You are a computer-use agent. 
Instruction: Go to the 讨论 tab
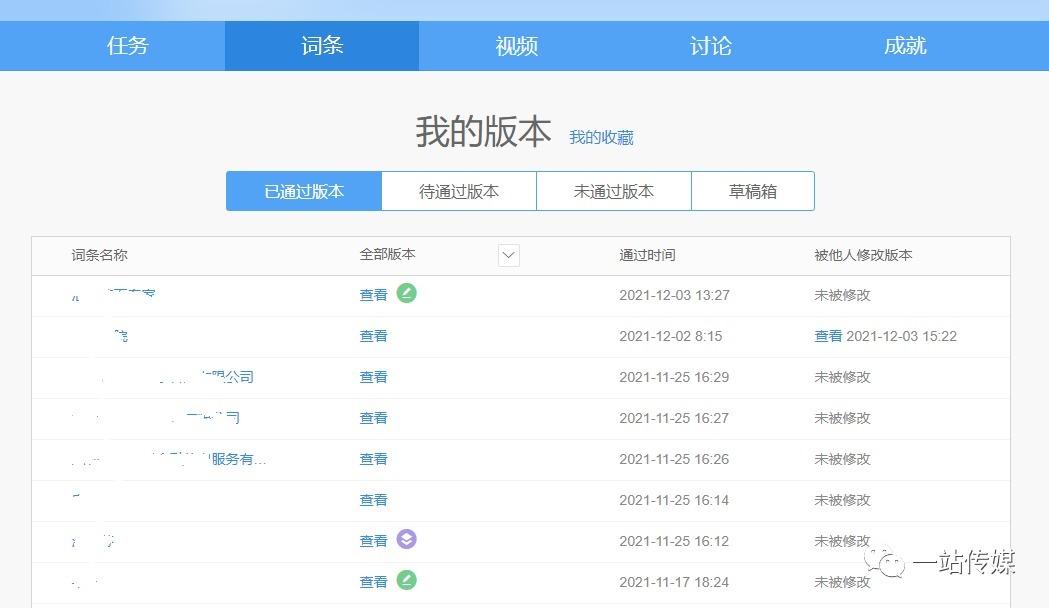(x=710, y=45)
